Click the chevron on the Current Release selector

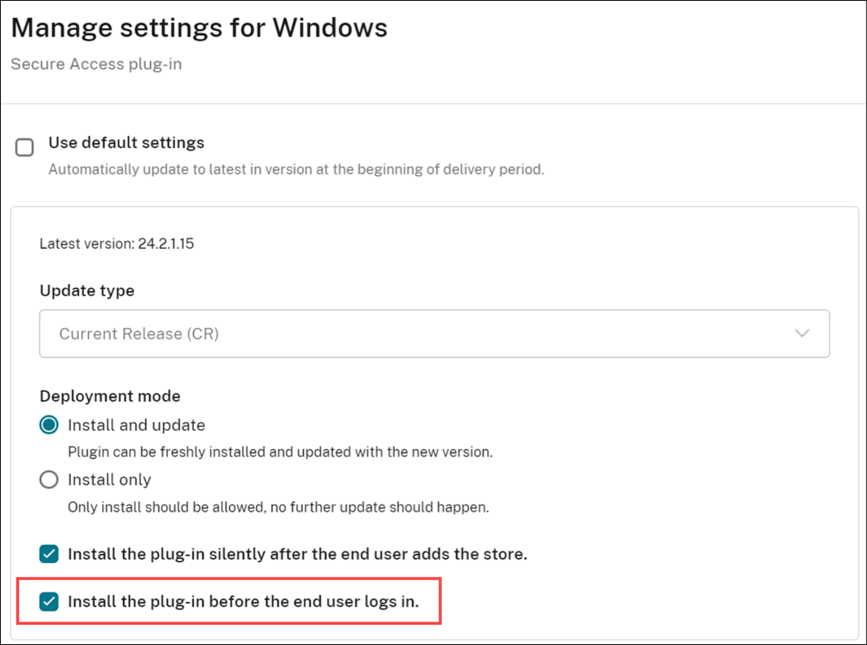click(802, 333)
